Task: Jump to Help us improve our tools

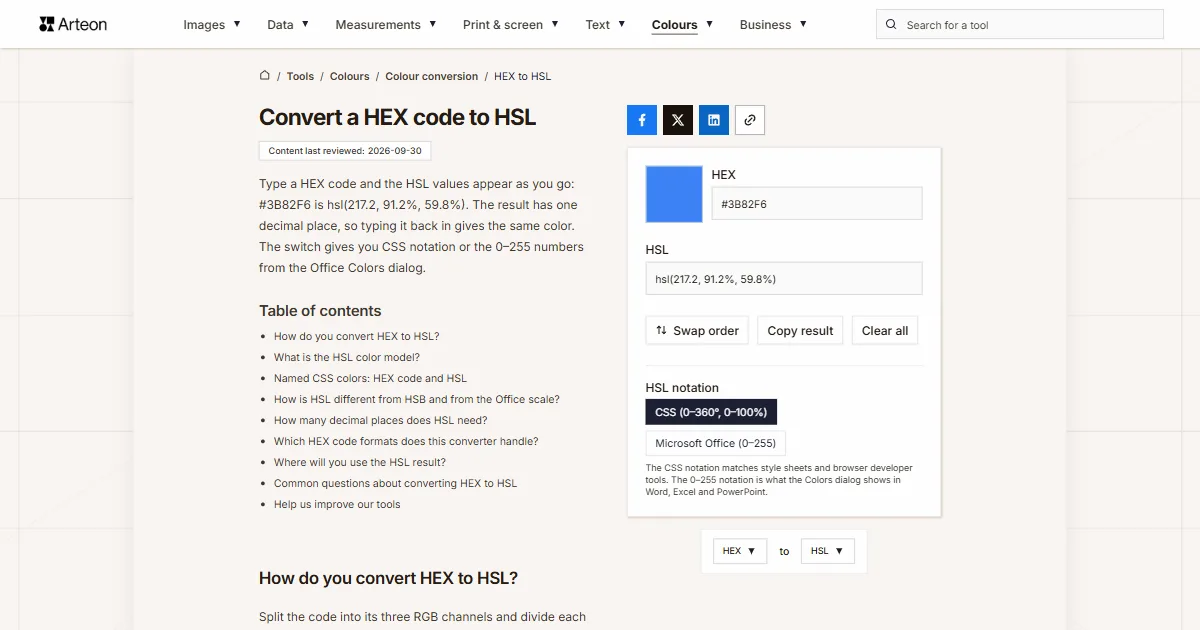Action: [x=337, y=504]
